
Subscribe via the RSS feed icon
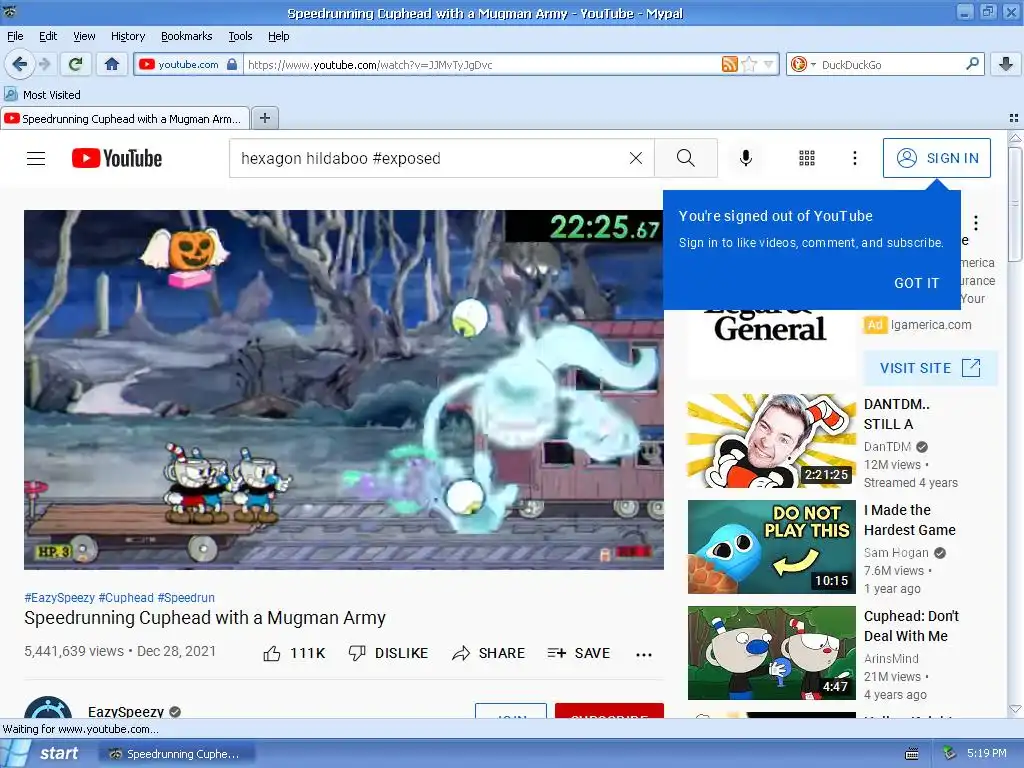(729, 64)
